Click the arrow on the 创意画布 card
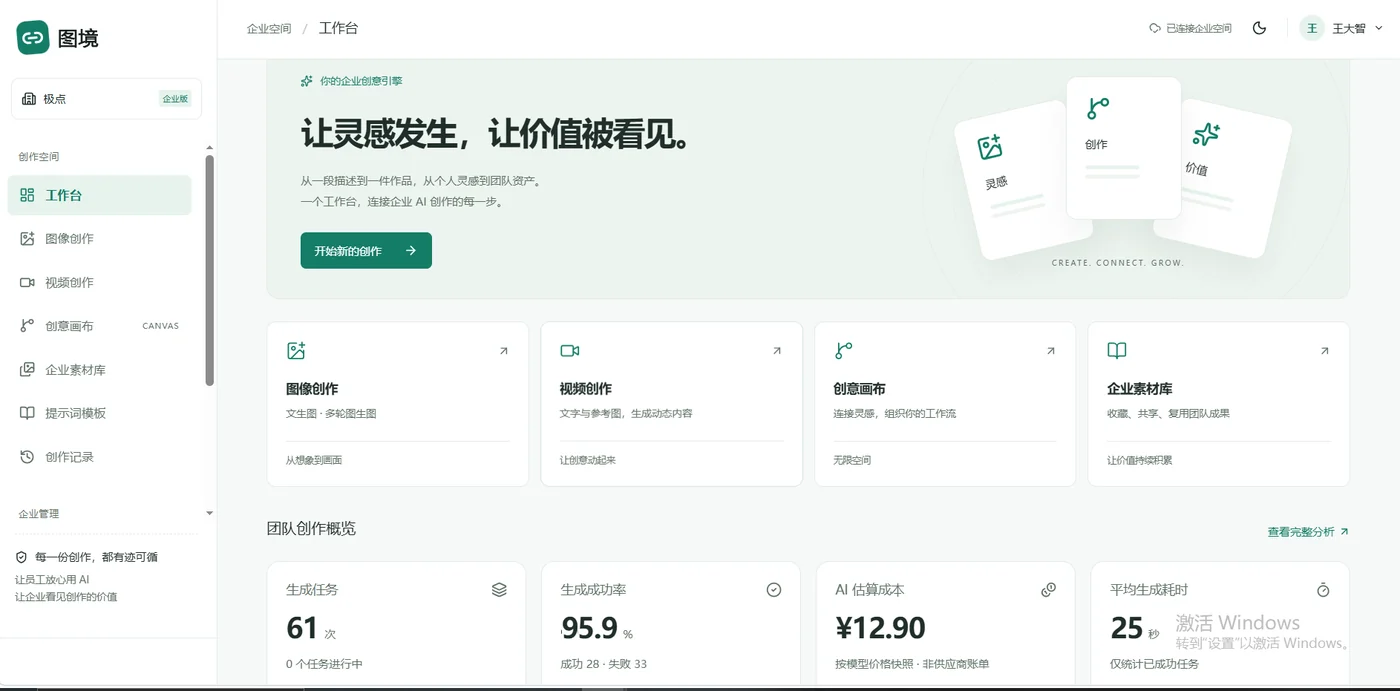The width and height of the screenshot is (1400, 691). (x=1051, y=351)
